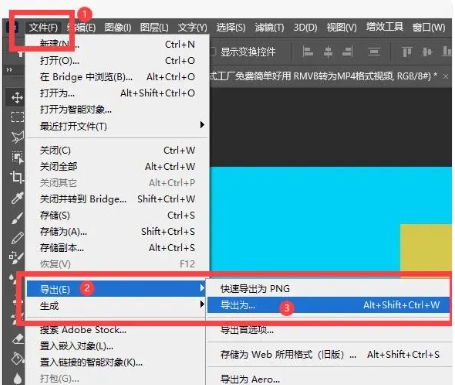The image size is (455, 385).
Task: Choose 打开(O)... from the File menu
Action: [117, 61]
